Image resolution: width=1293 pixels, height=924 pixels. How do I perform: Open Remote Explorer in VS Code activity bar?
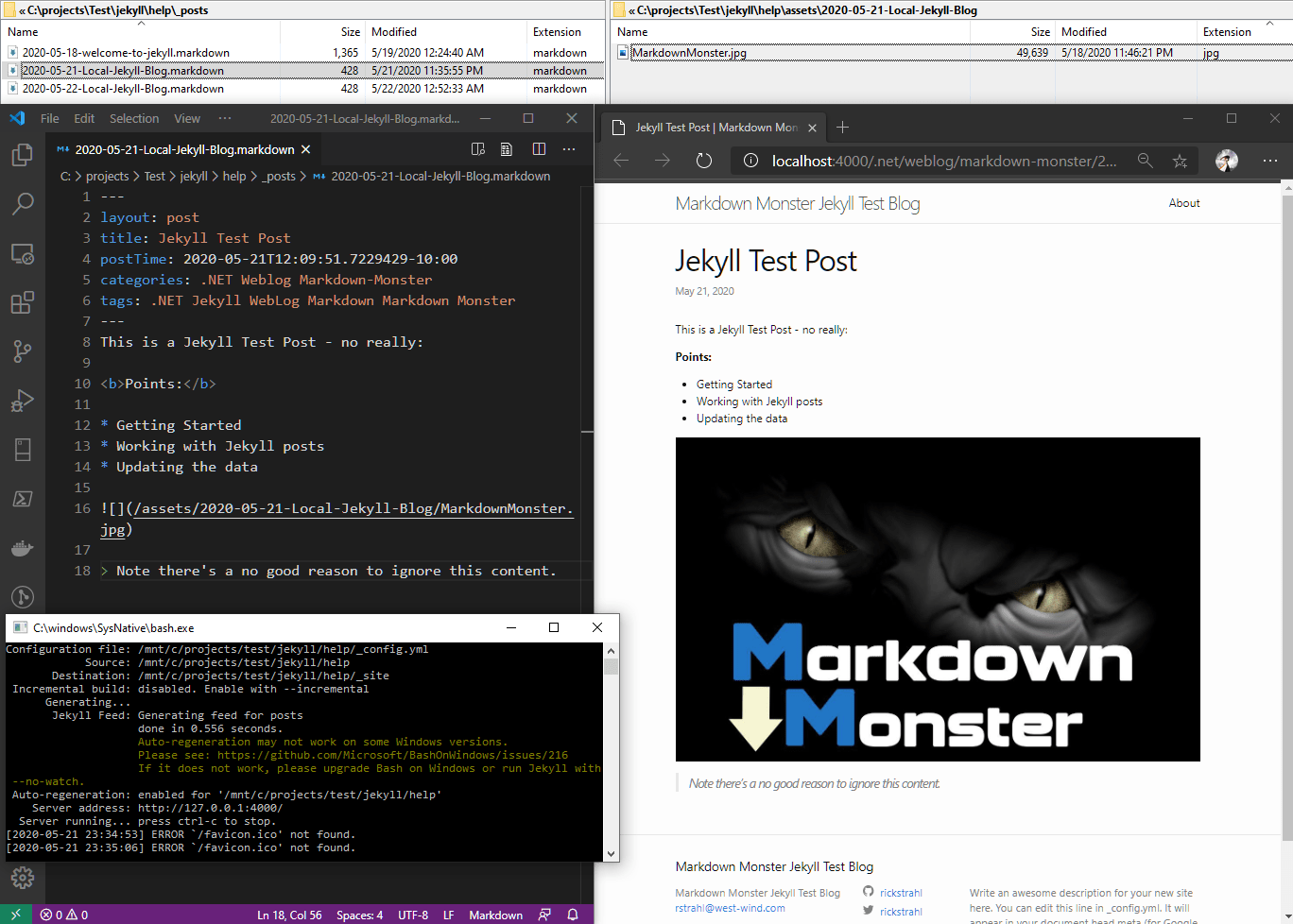point(23,253)
